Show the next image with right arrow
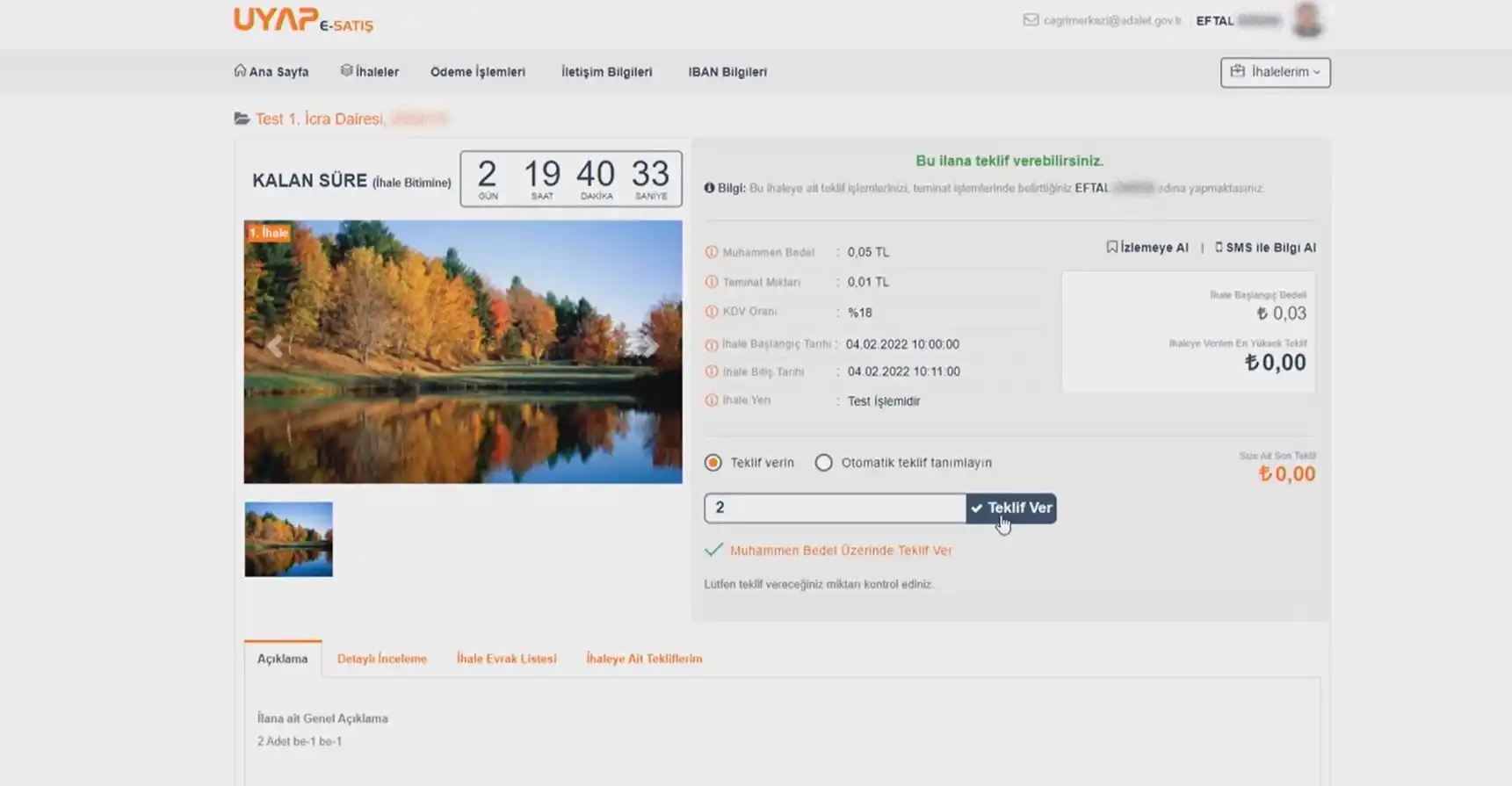Image resolution: width=1512 pixels, height=786 pixels. (x=651, y=346)
